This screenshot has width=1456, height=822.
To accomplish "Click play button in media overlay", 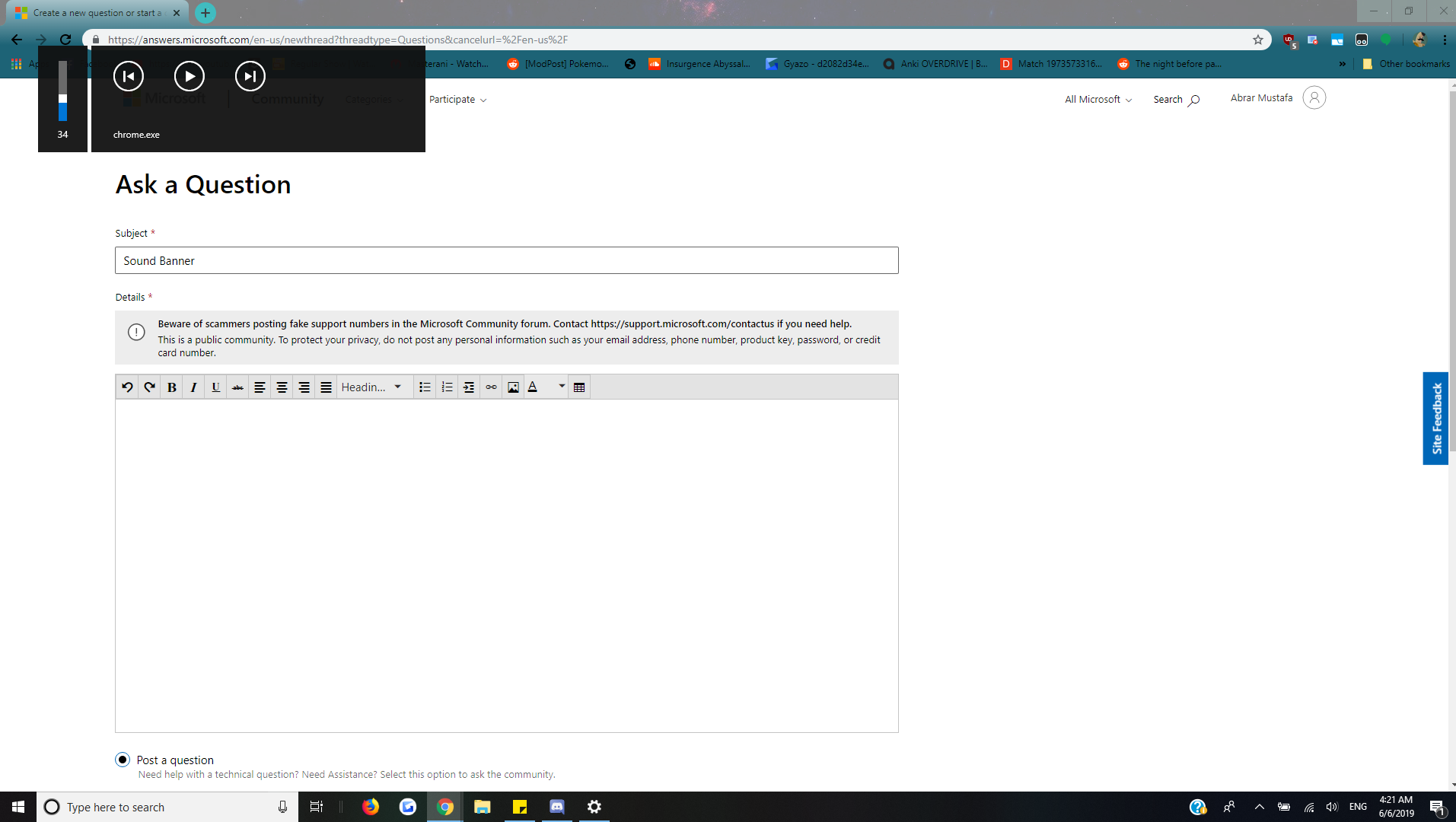I will [190, 76].
